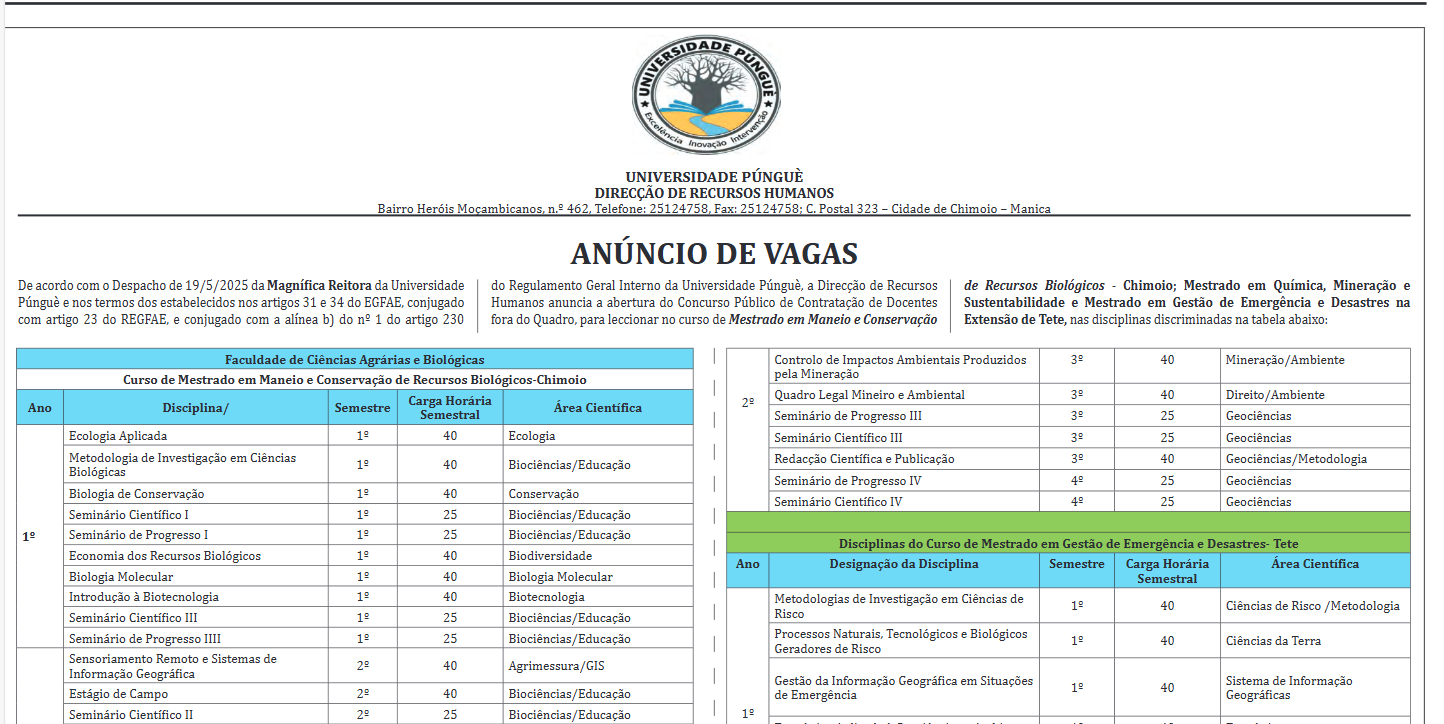This screenshot has height=724, width=1444.
Task: Click the 'Biodiversidade' area cell
Action: coord(598,556)
